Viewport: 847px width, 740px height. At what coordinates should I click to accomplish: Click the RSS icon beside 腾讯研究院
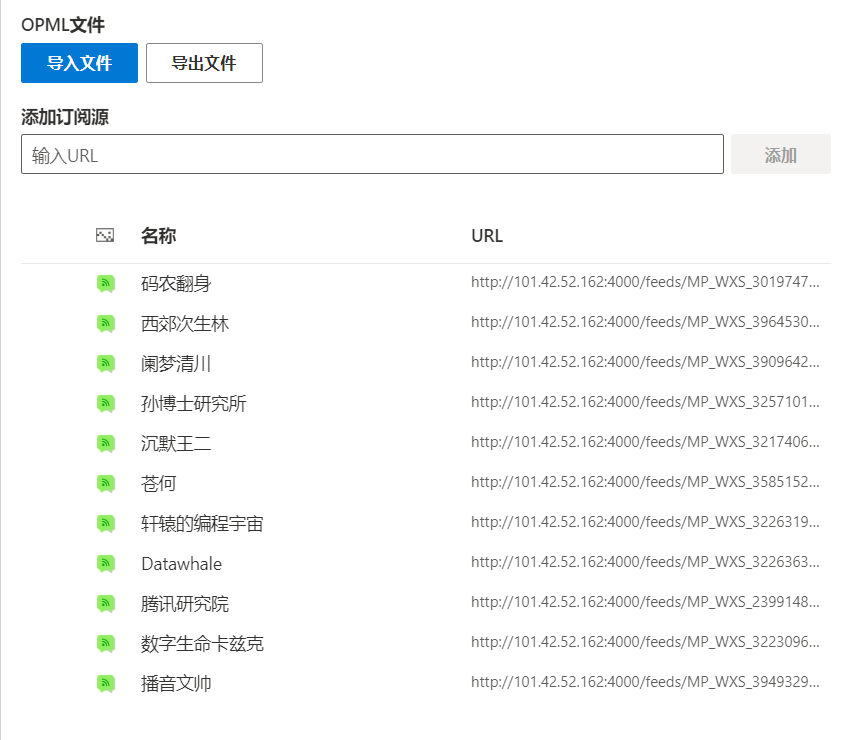pos(106,603)
